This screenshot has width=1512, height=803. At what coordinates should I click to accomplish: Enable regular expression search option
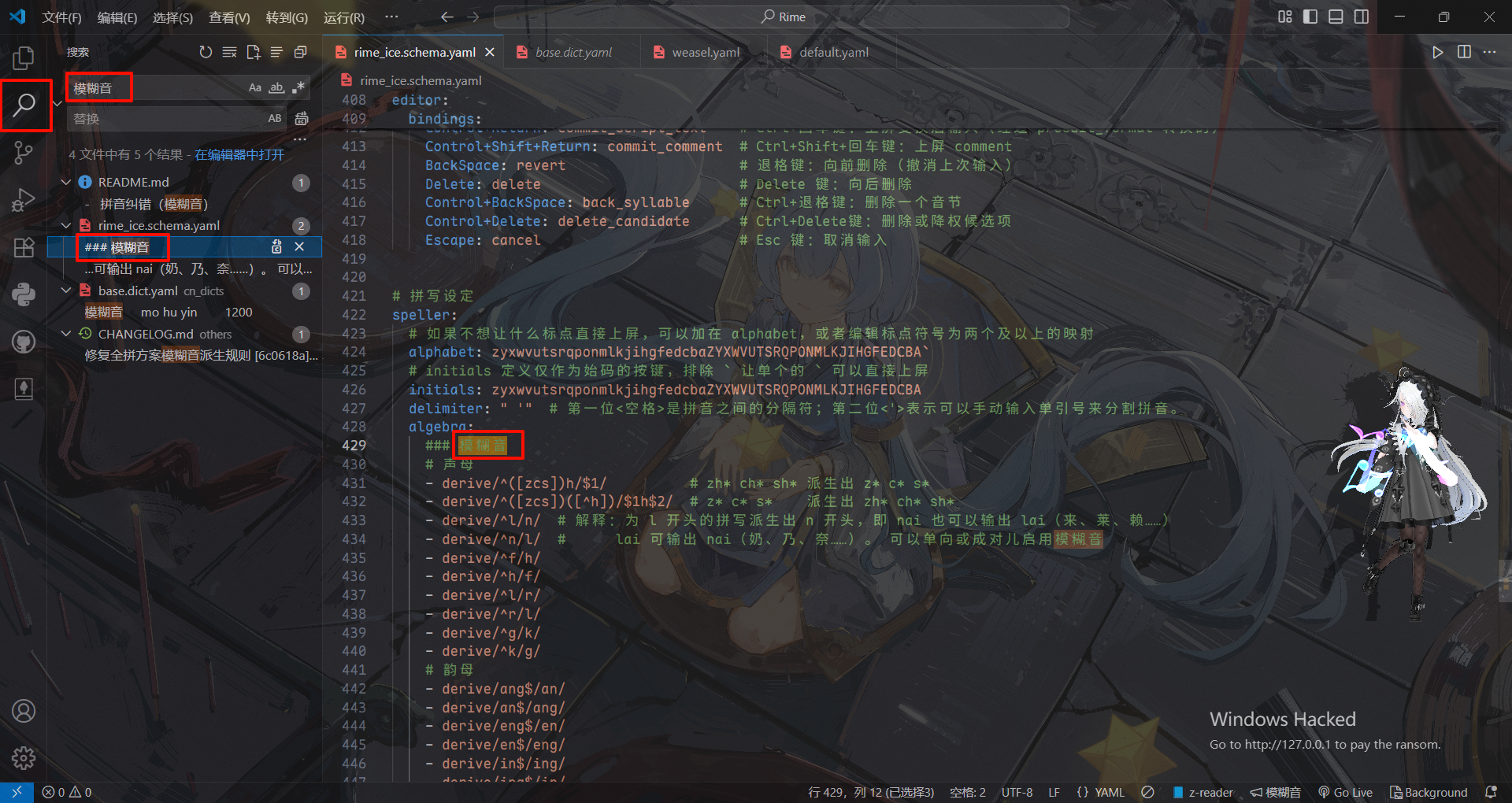pos(298,87)
